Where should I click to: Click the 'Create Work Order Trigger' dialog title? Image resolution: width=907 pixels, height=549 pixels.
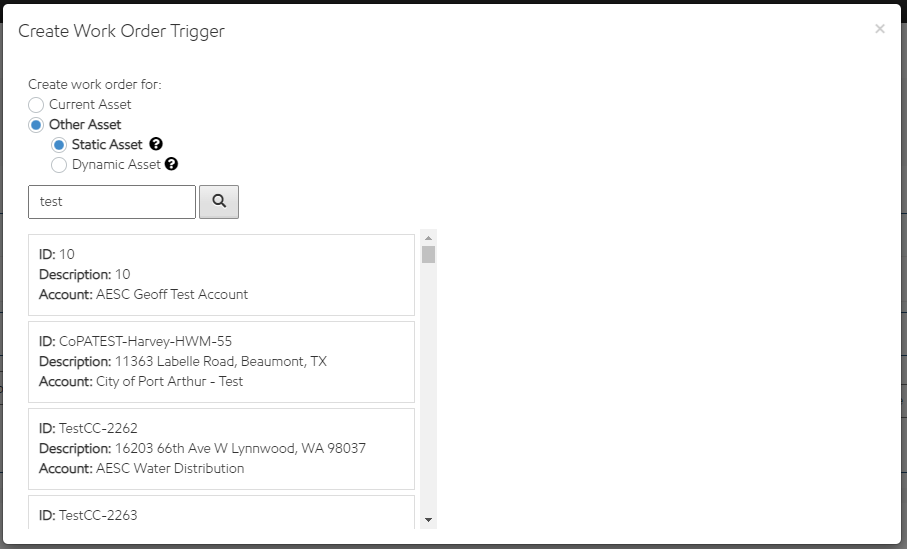point(121,31)
